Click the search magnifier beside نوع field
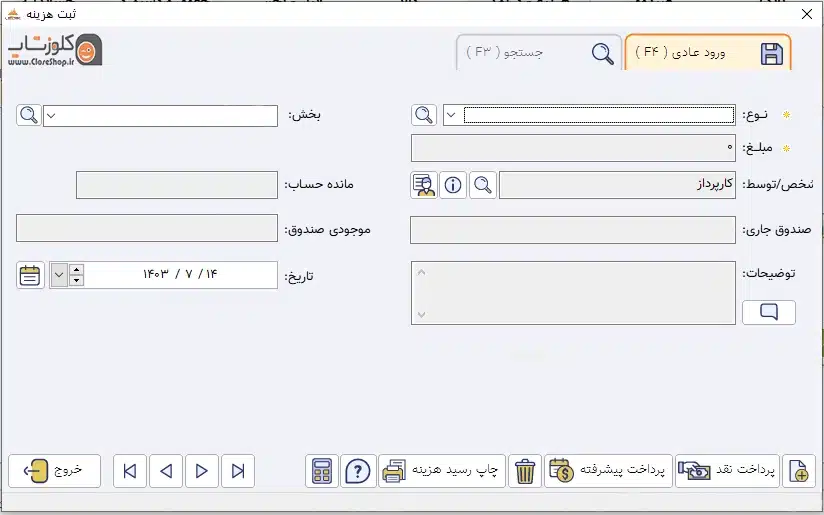 click(x=424, y=115)
